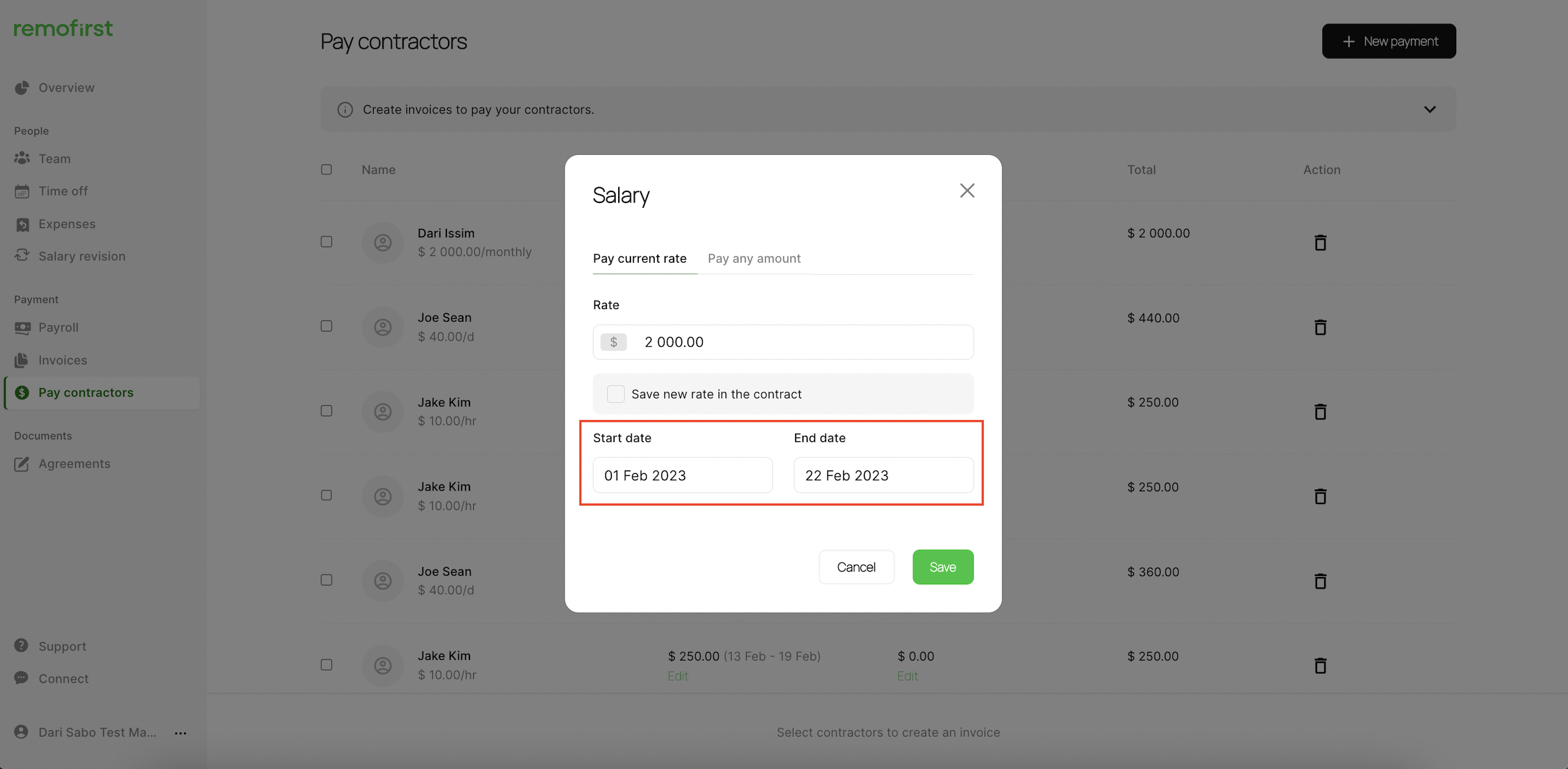Click the green Save button
The image size is (1568, 769).
[x=943, y=567]
